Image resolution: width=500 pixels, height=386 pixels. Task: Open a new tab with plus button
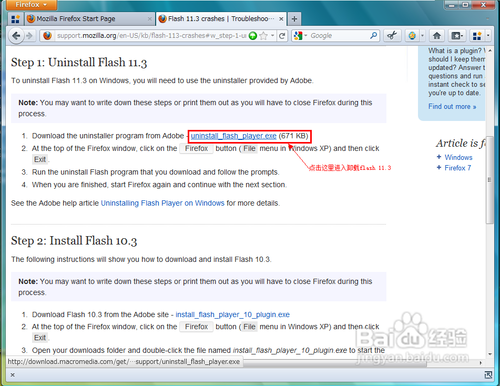294,19
